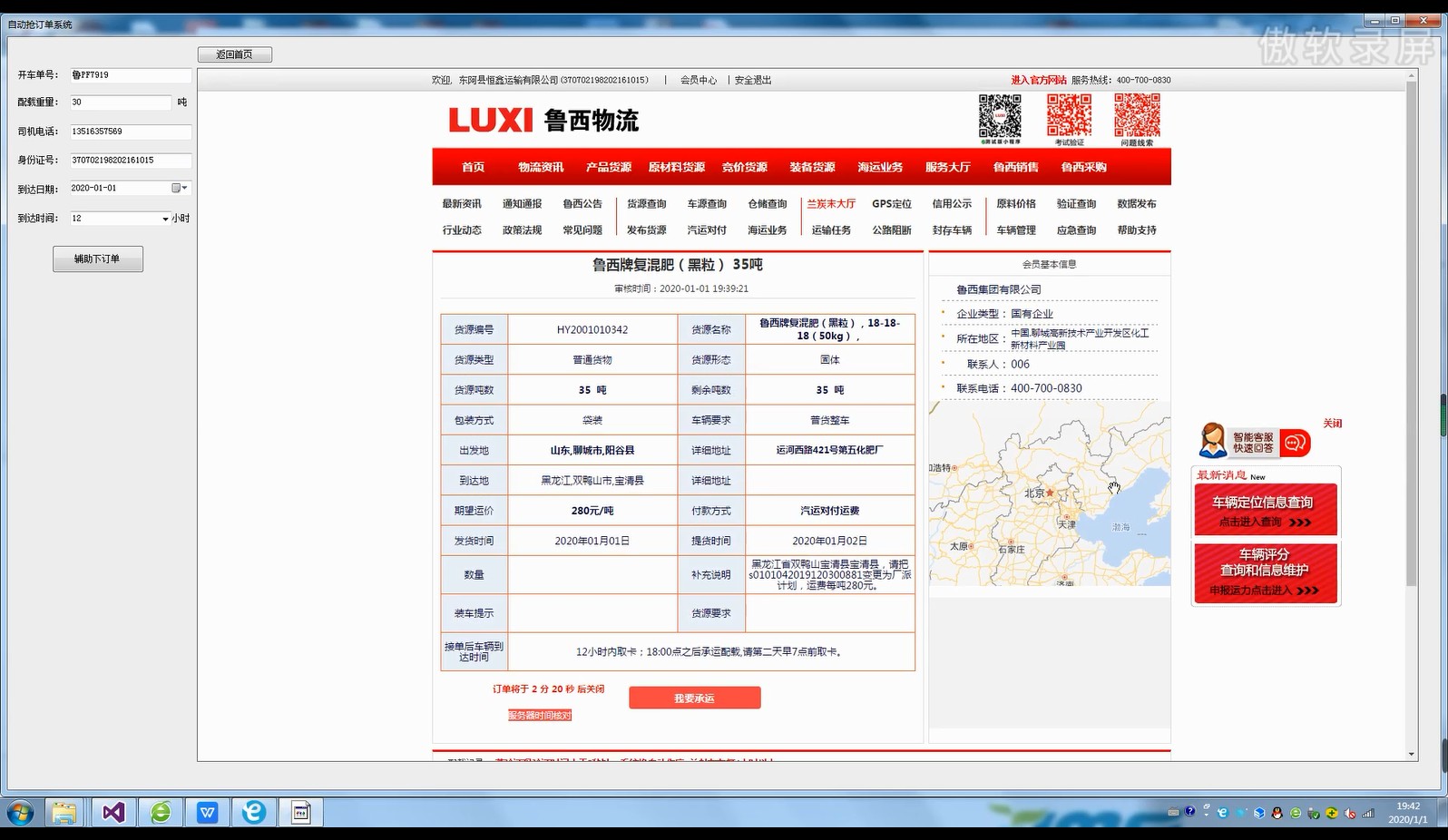Viewport: 1448px width, 840px height.
Task: Open the 兰炭末大厅 submenu link
Action: point(831,204)
